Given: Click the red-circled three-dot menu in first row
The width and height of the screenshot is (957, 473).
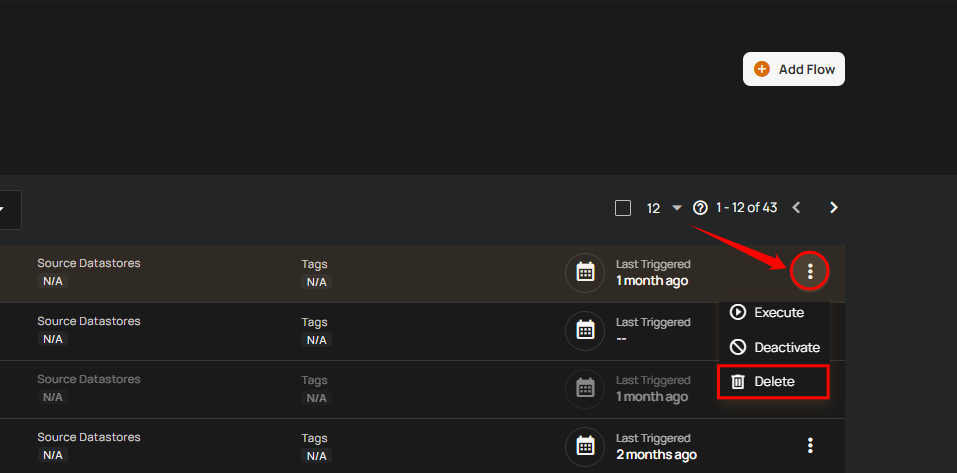Looking at the screenshot, I should (x=810, y=271).
